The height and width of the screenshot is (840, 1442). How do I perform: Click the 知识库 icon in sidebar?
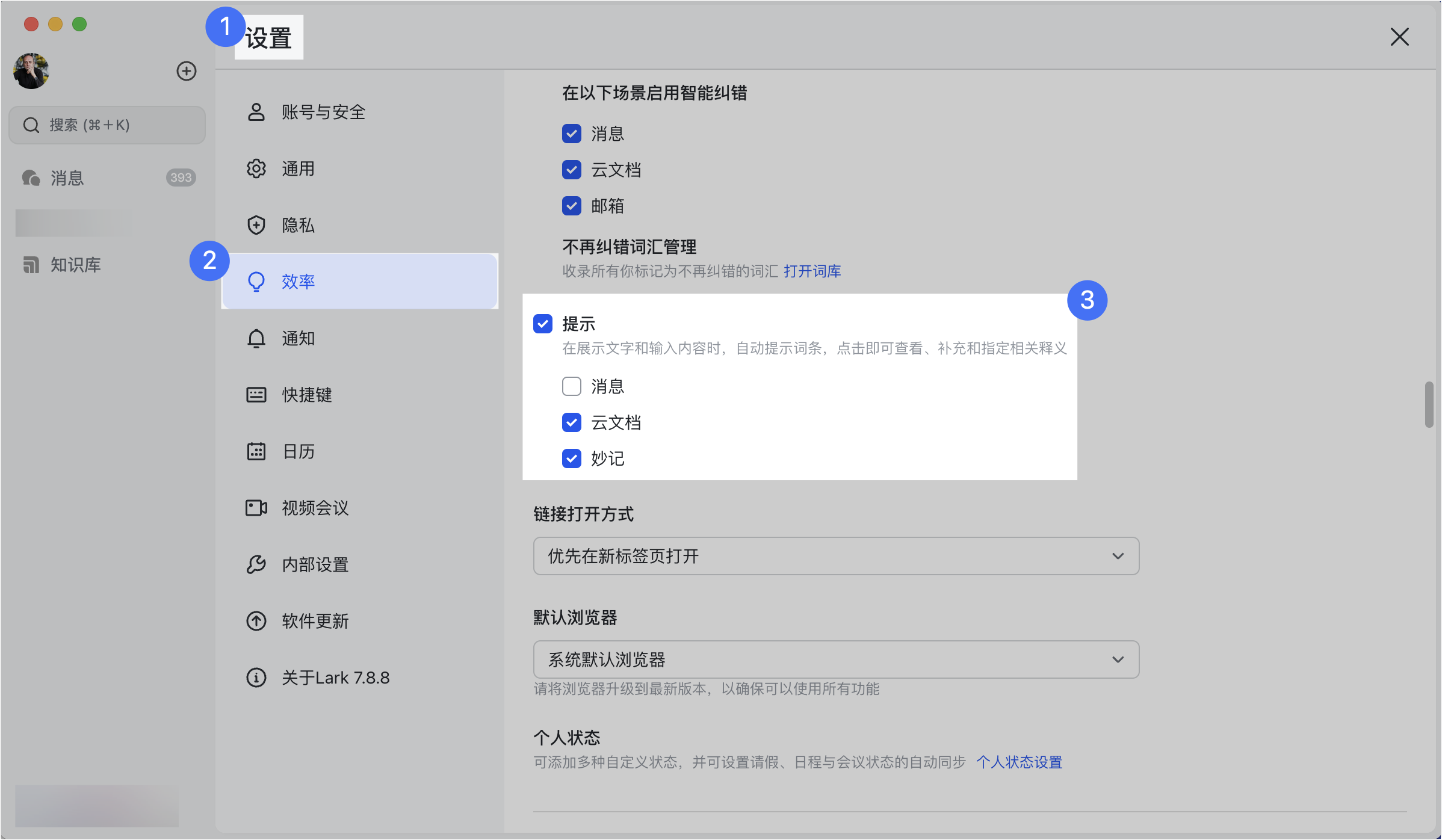click(31, 265)
